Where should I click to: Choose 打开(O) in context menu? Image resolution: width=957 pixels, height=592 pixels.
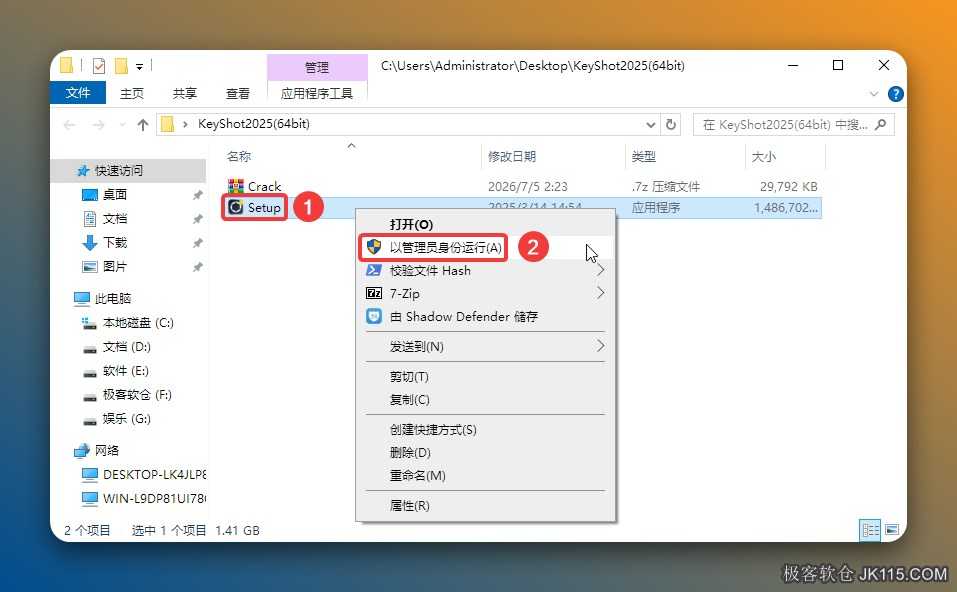point(486,224)
